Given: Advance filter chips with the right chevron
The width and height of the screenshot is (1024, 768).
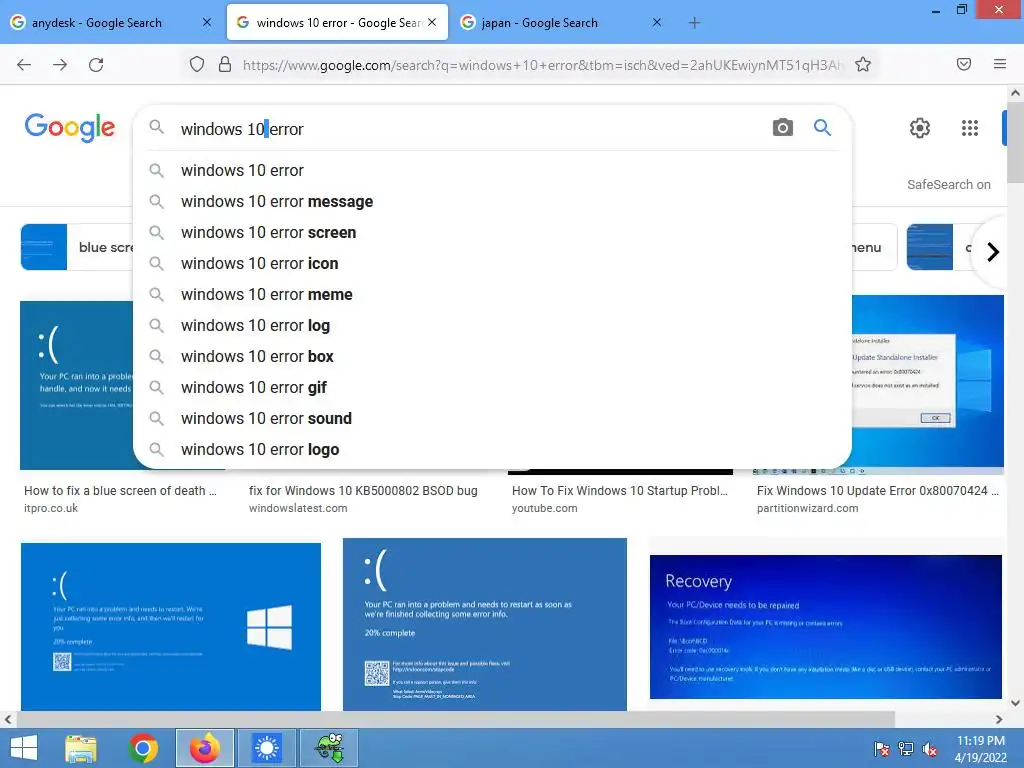Looking at the screenshot, I should pos(993,251).
